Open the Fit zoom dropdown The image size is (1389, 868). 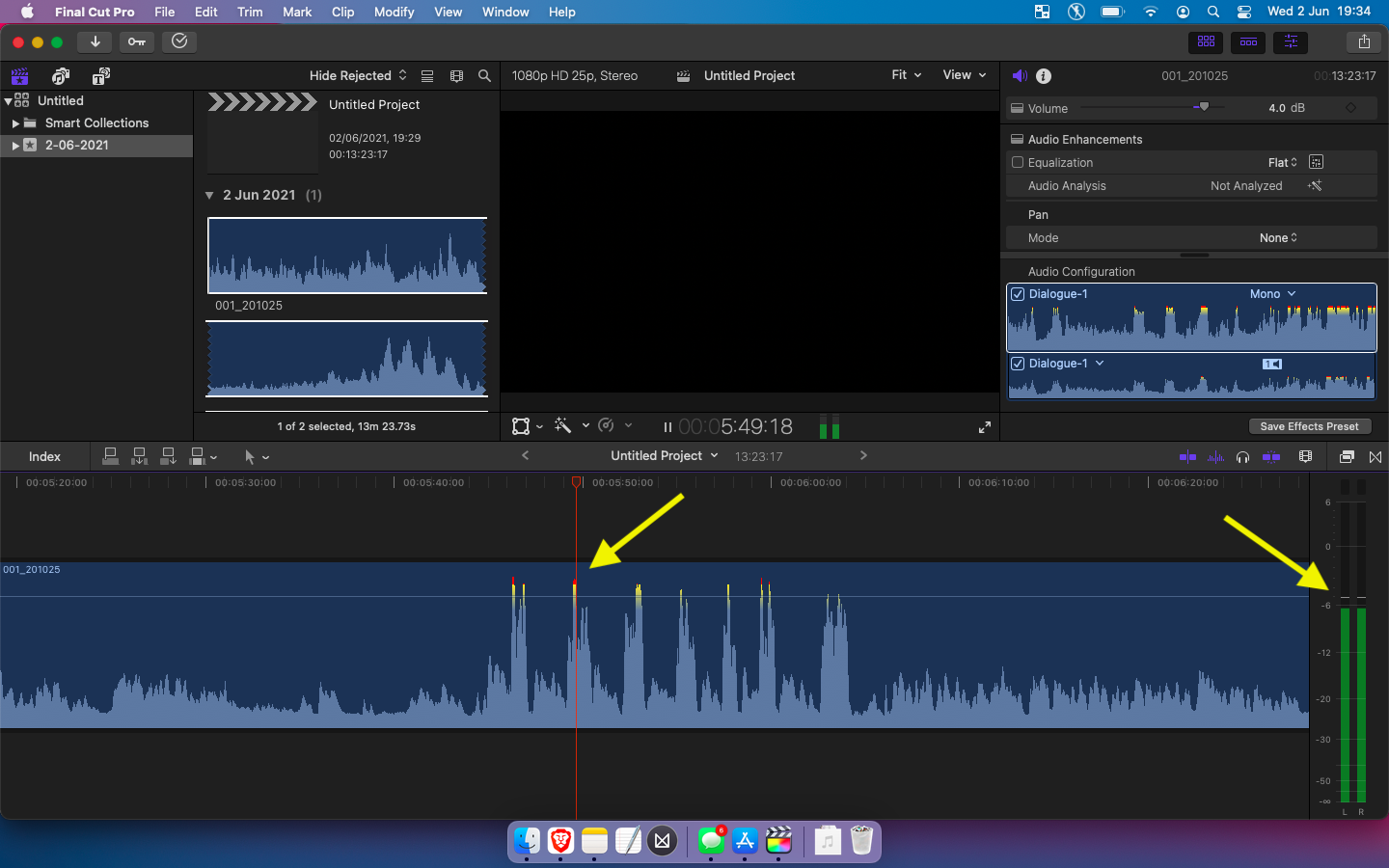906,75
